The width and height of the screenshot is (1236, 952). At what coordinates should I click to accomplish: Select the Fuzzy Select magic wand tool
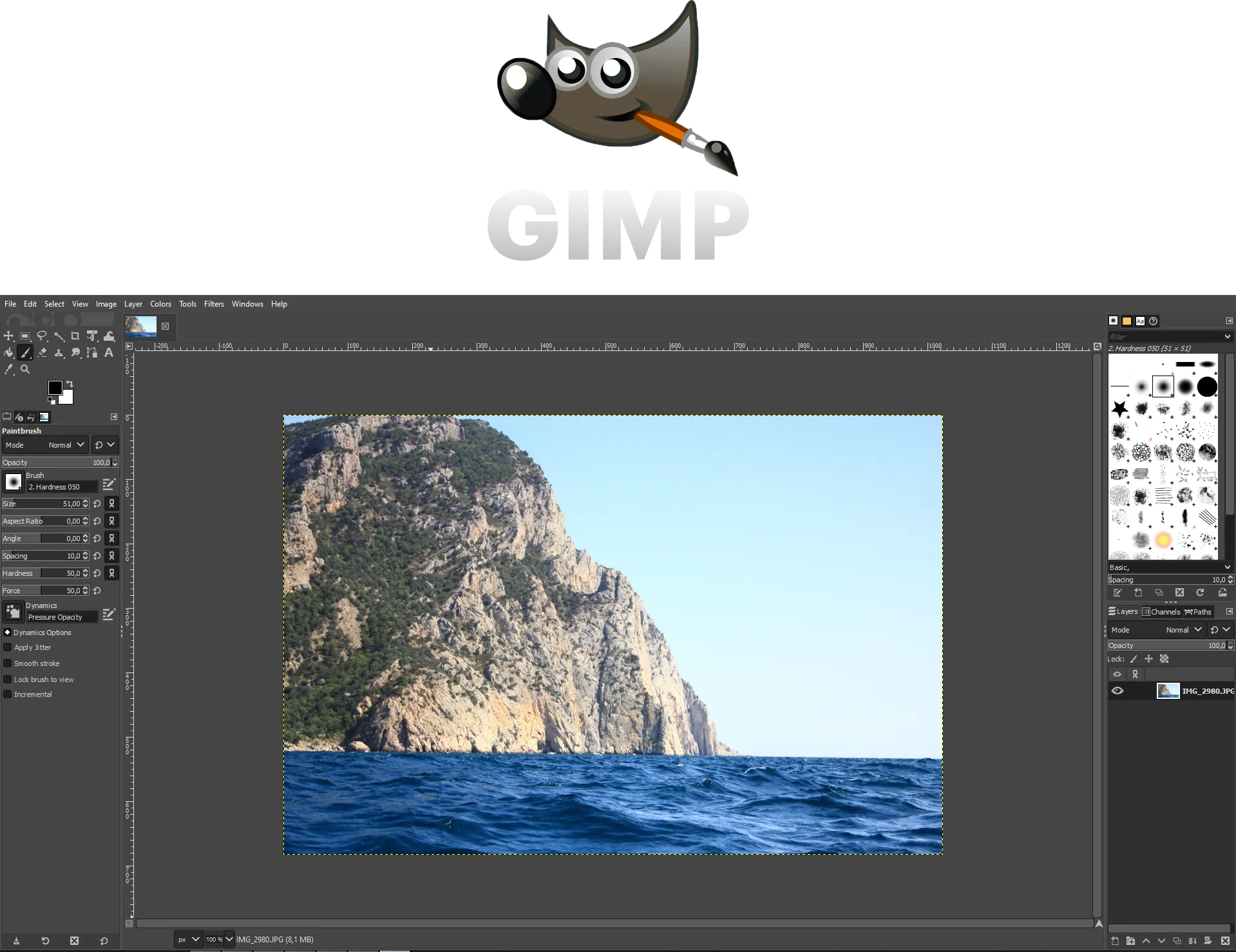pyautogui.click(x=59, y=336)
